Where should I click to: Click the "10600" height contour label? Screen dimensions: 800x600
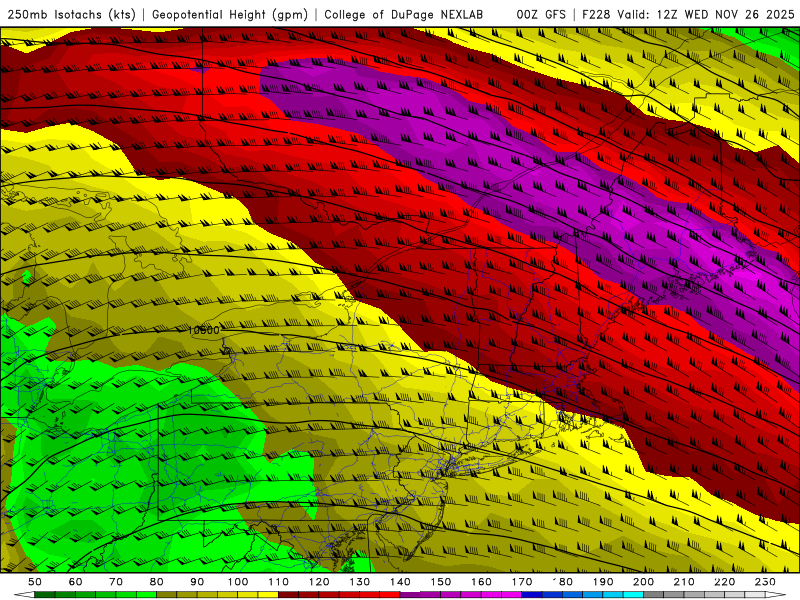point(204,330)
